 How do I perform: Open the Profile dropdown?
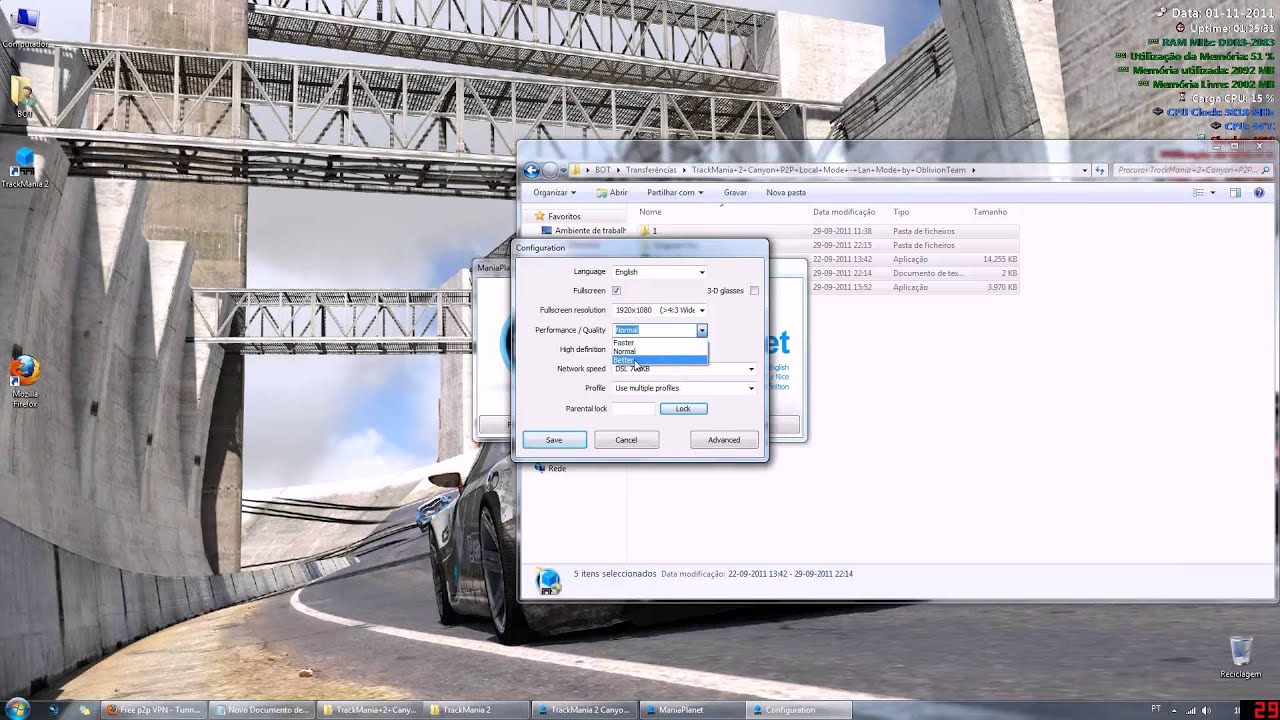pos(684,388)
